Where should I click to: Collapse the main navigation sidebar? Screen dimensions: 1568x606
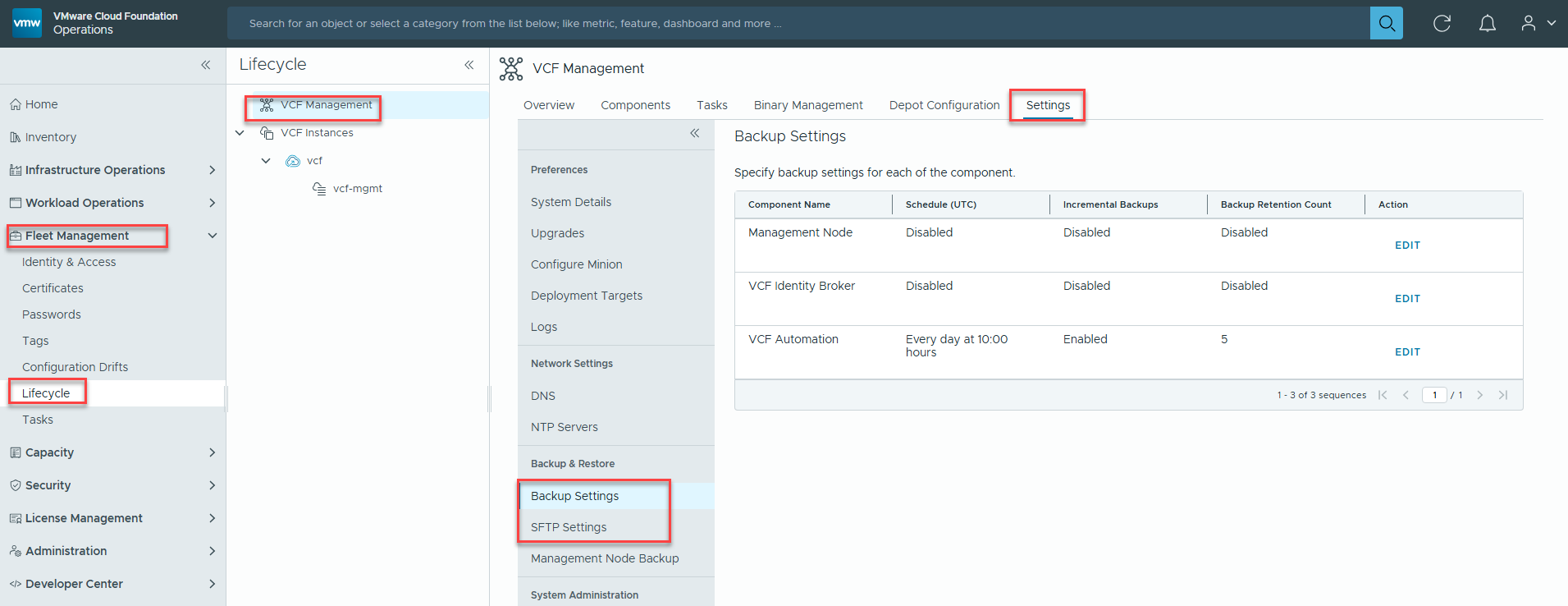205,65
